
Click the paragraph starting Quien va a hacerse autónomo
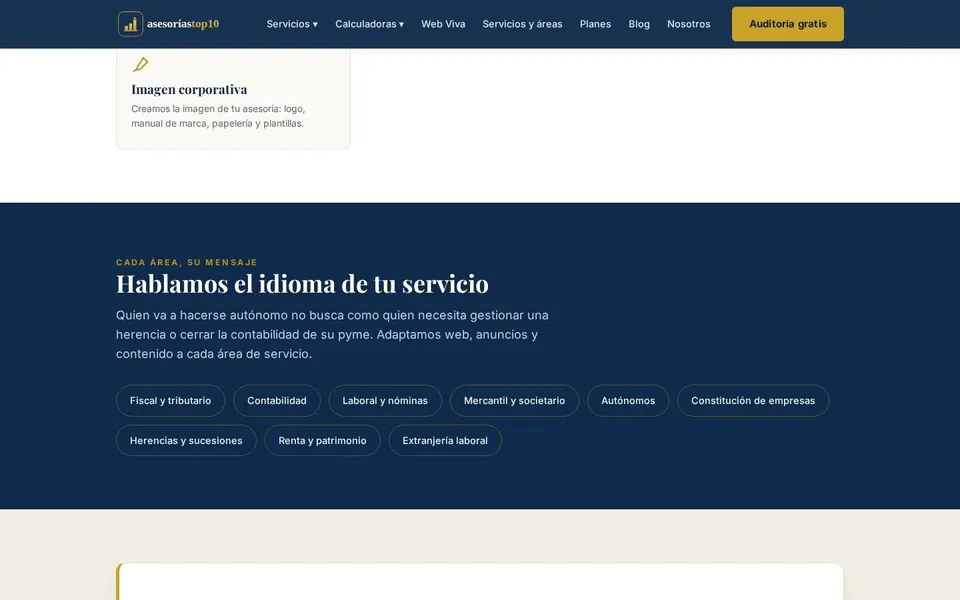332,334
